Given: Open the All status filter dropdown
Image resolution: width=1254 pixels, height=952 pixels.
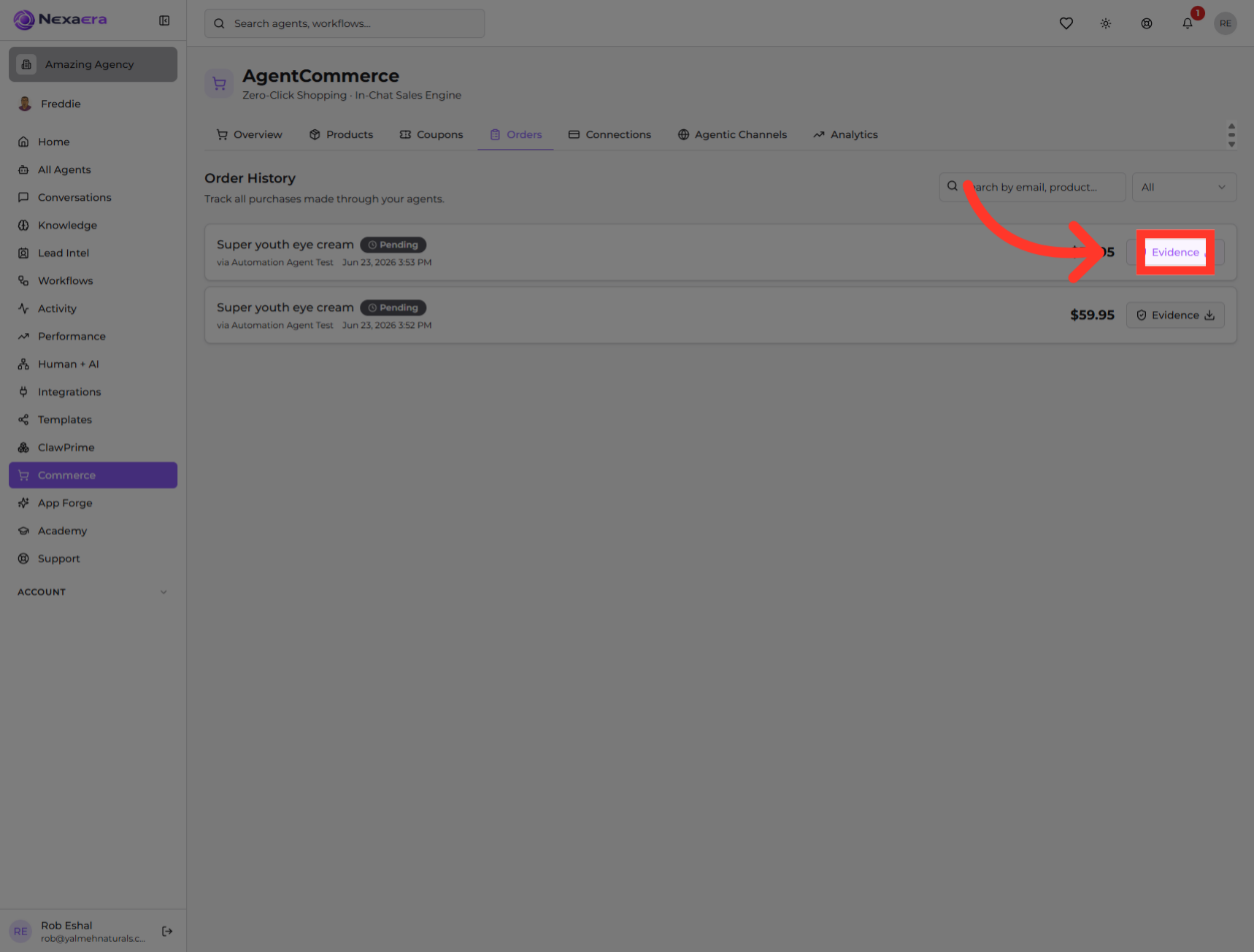Looking at the screenshot, I should [1184, 187].
